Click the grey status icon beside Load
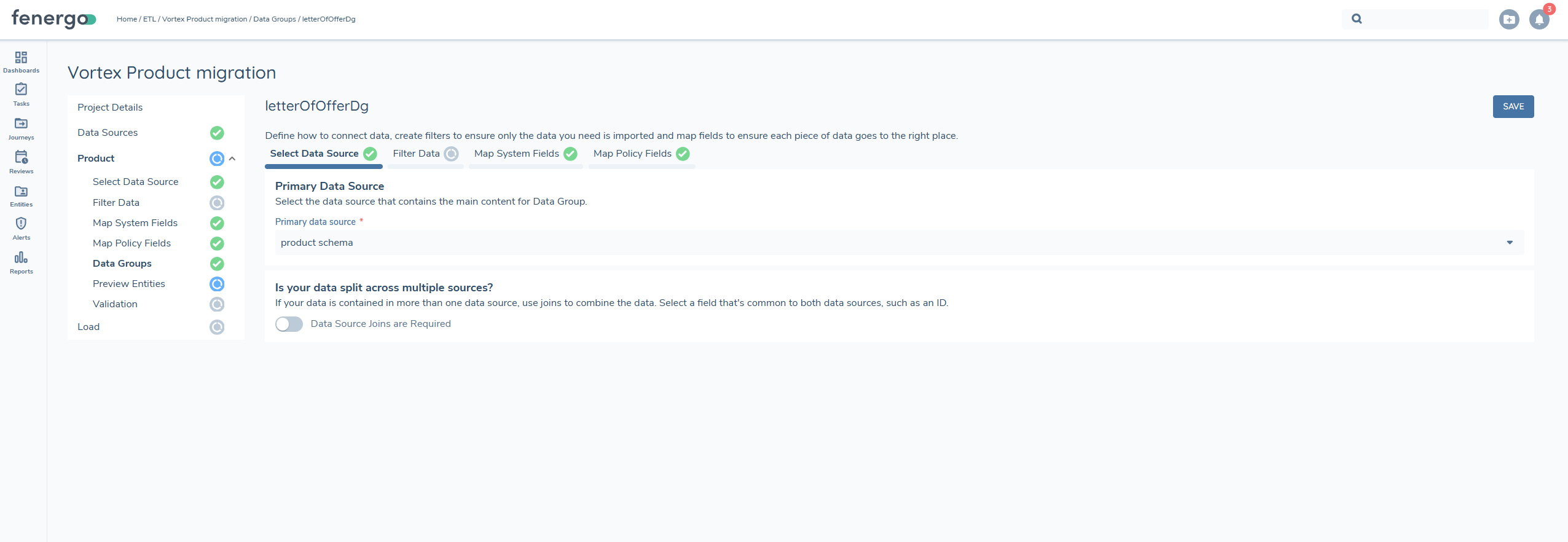Viewport: 1568px width, 542px height. point(217,327)
